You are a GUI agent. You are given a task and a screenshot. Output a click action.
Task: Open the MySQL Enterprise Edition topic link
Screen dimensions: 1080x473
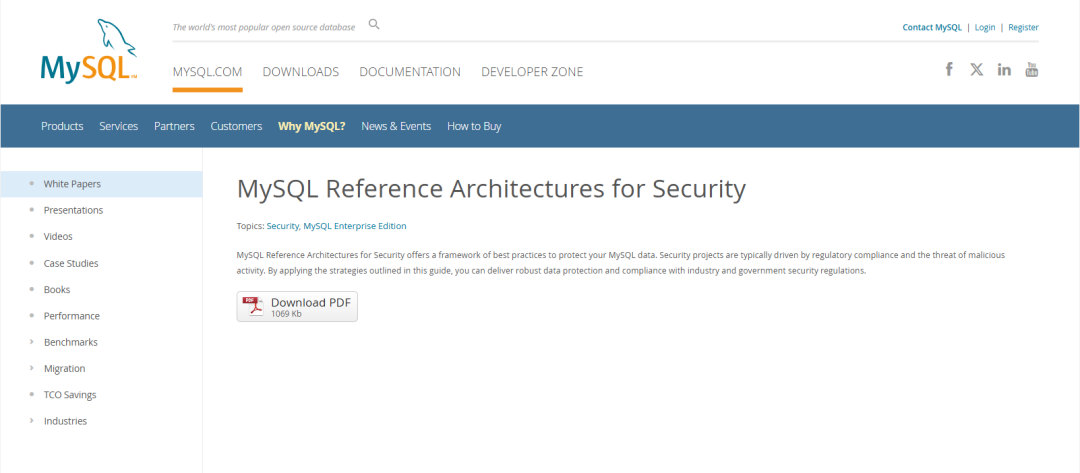[x=355, y=226]
